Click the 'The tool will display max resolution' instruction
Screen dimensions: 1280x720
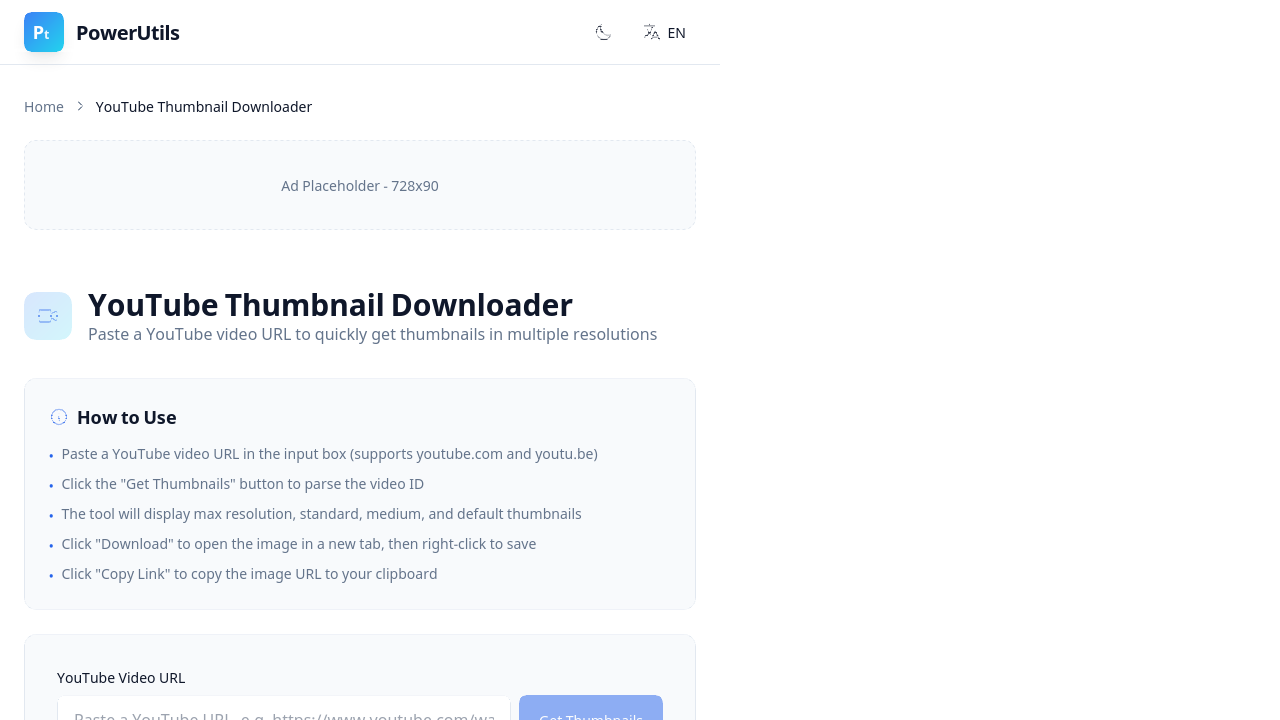coord(322,514)
